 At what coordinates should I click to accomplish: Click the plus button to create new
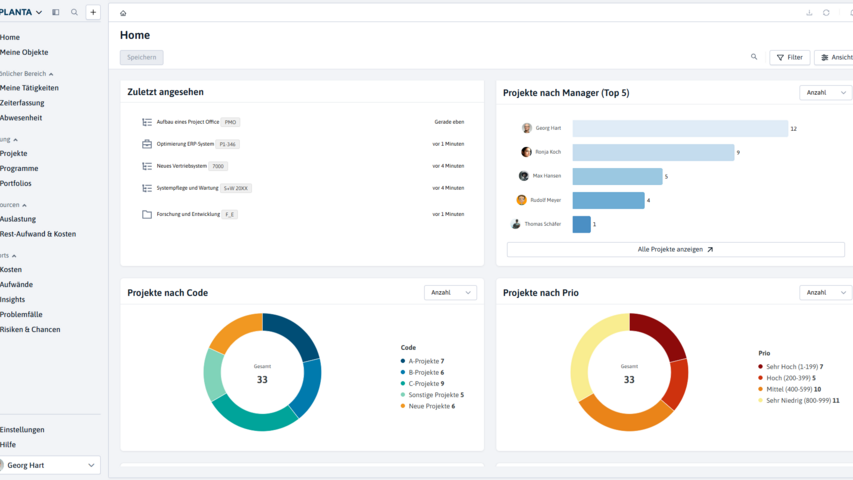(x=93, y=12)
